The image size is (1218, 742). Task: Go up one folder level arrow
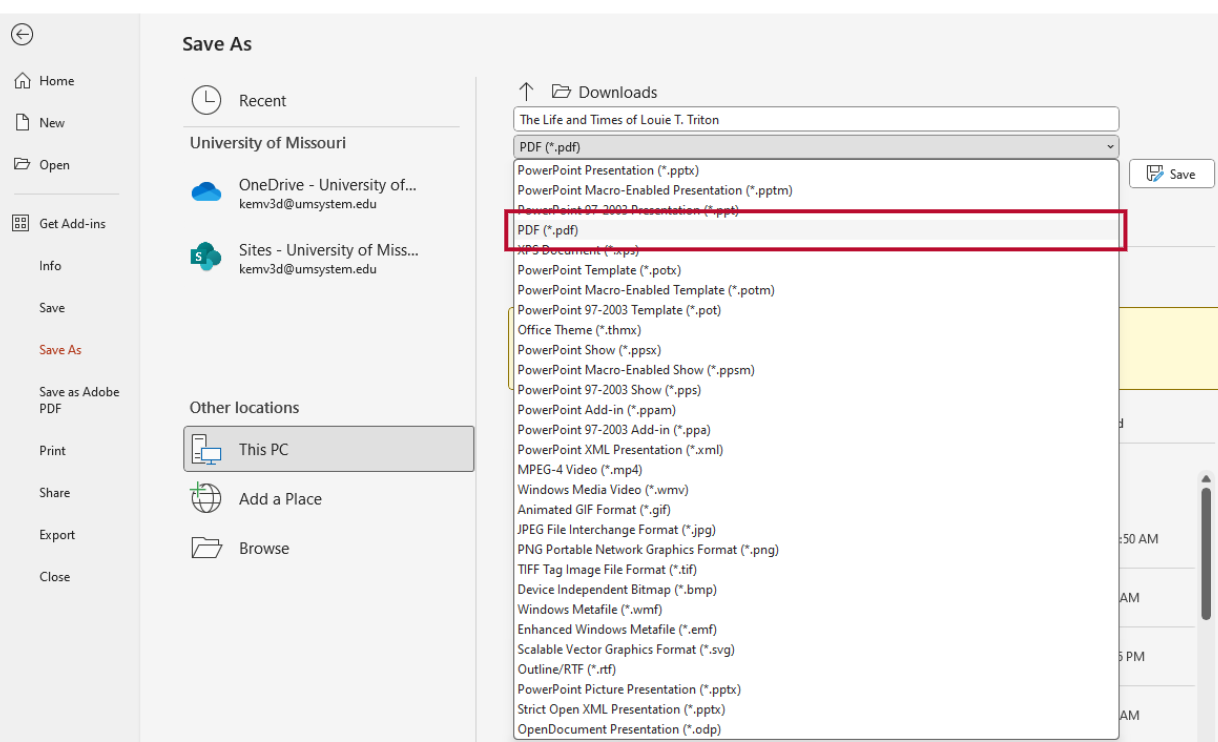pyautogui.click(x=526, y=92)
